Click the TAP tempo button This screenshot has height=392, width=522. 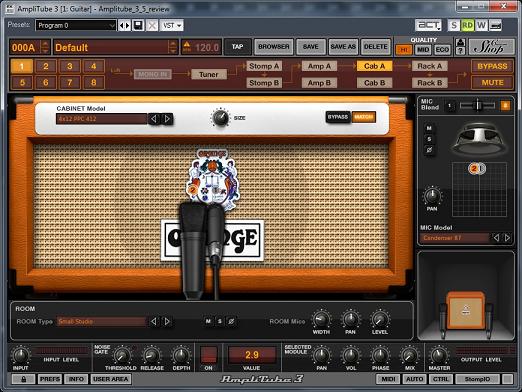point(237,47)
